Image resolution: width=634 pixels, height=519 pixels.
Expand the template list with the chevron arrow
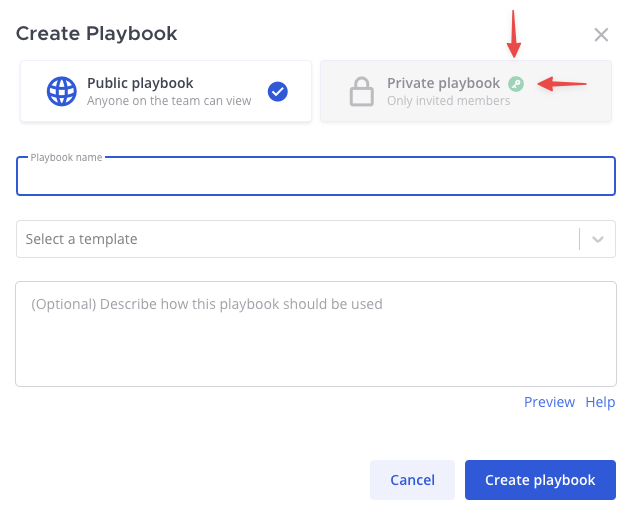(598, 239)
